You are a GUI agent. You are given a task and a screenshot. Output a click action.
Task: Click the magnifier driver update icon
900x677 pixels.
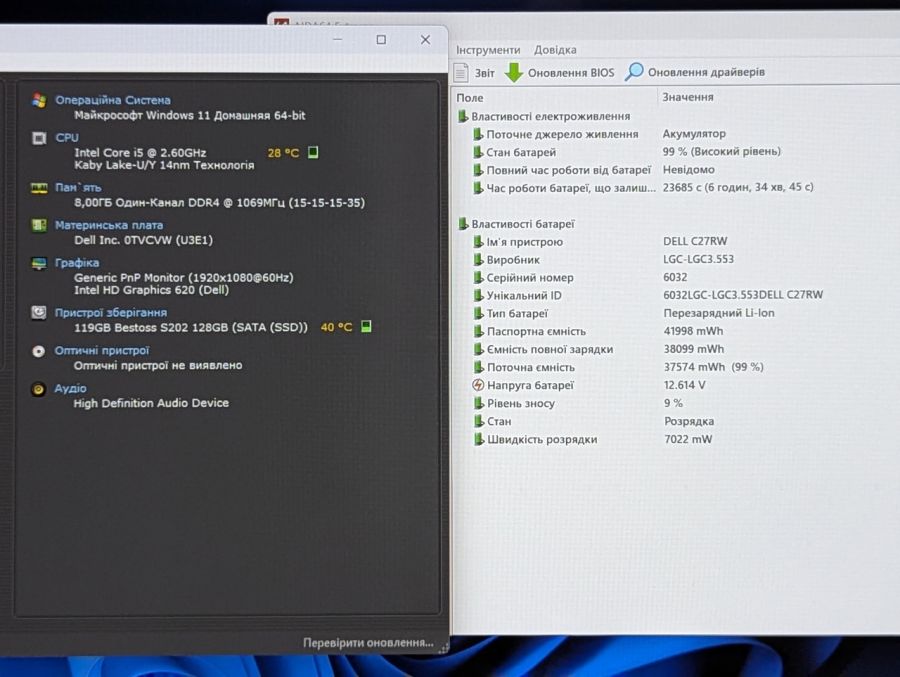click(x=634, y=72)
